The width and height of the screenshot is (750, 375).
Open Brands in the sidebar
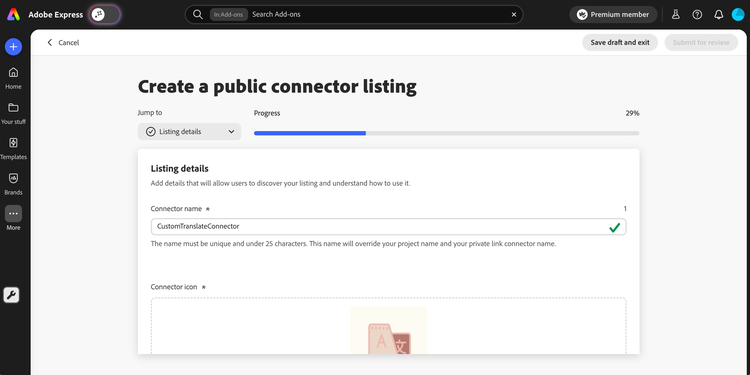coord(13,184)
